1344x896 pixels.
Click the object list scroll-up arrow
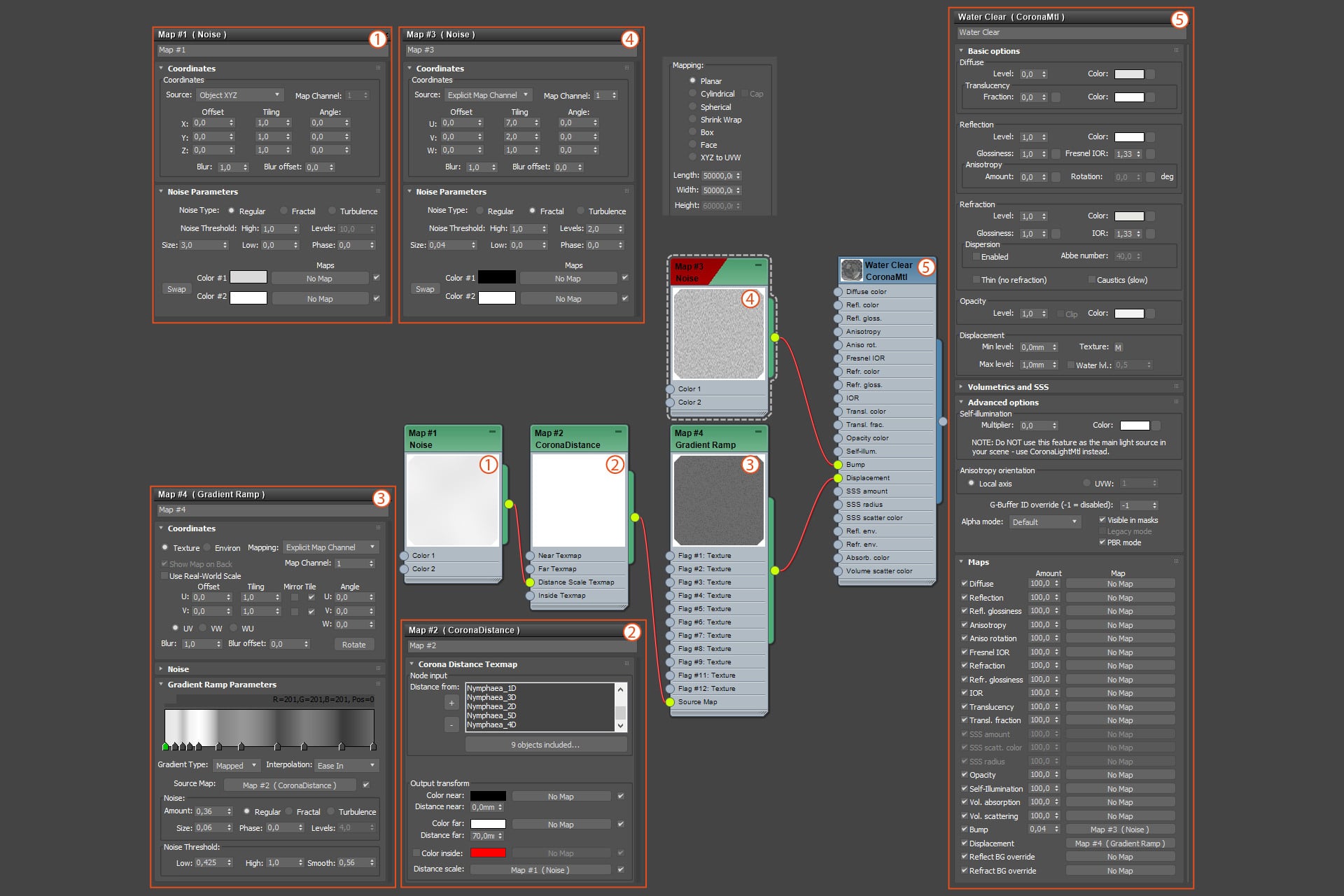pyautogui.click(x=620, y=689)
